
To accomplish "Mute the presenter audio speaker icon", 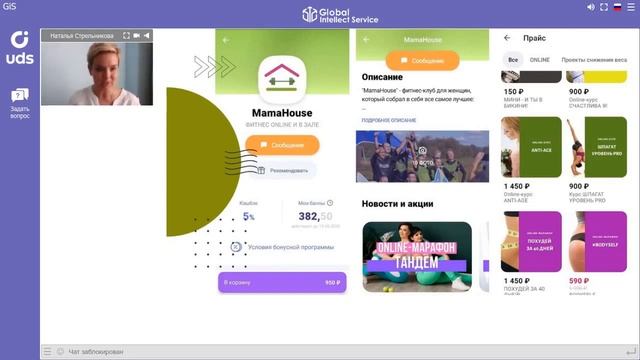I will tap(146, 36).
